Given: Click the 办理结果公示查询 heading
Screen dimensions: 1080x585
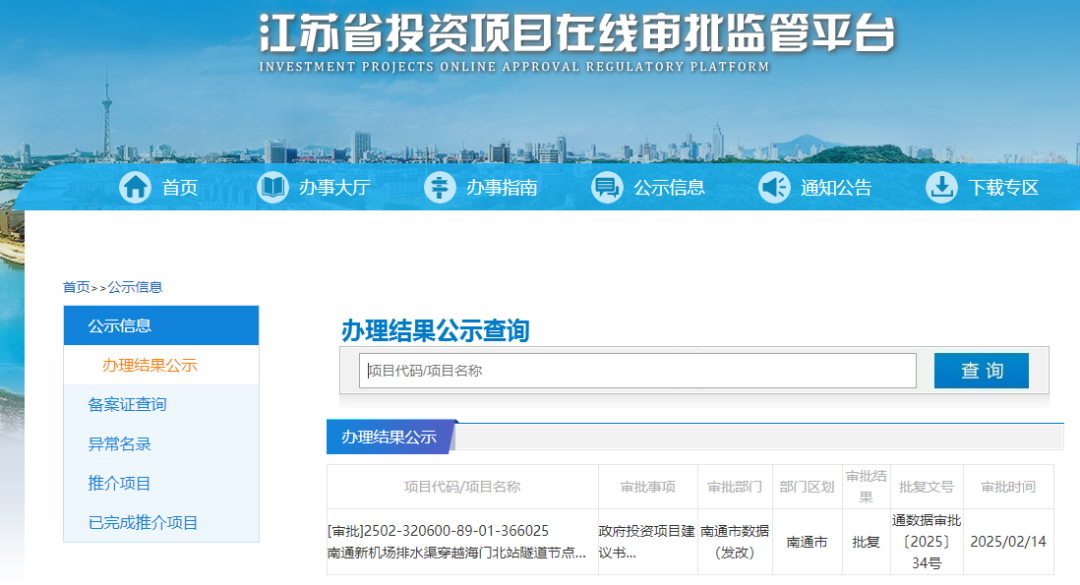Looking at the screenshot, I should [435, 331].
